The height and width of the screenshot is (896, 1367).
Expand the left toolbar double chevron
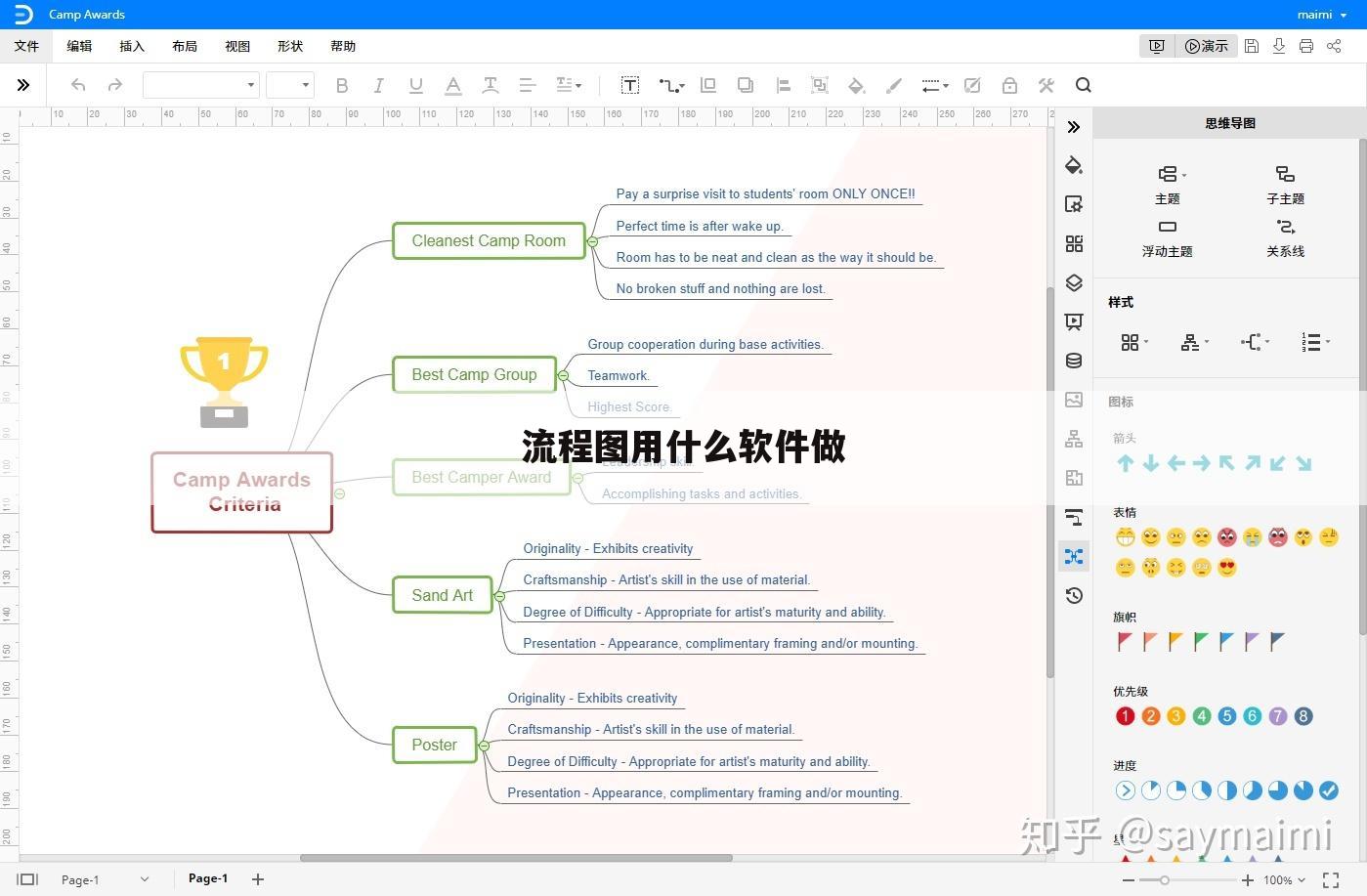click(23, 85)
